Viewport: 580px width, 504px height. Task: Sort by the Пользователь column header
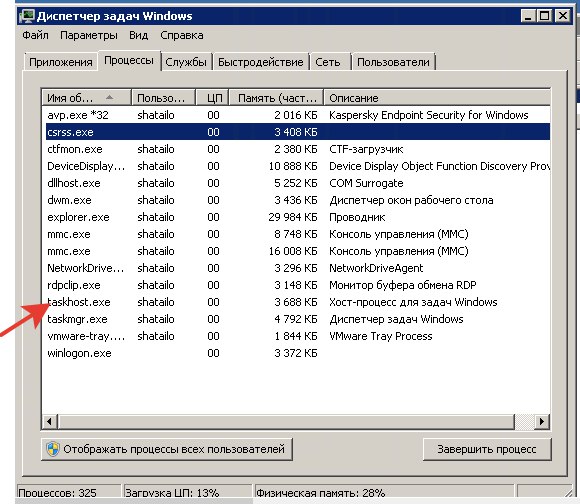pyautogui.click(x=163, y=98)
